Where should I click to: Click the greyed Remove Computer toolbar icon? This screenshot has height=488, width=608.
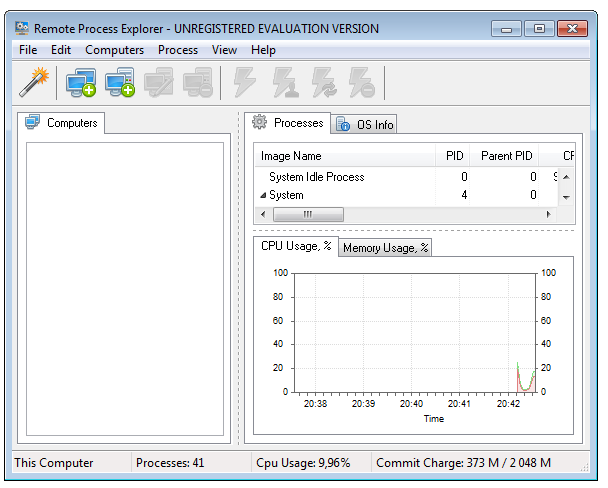point(198,82)
